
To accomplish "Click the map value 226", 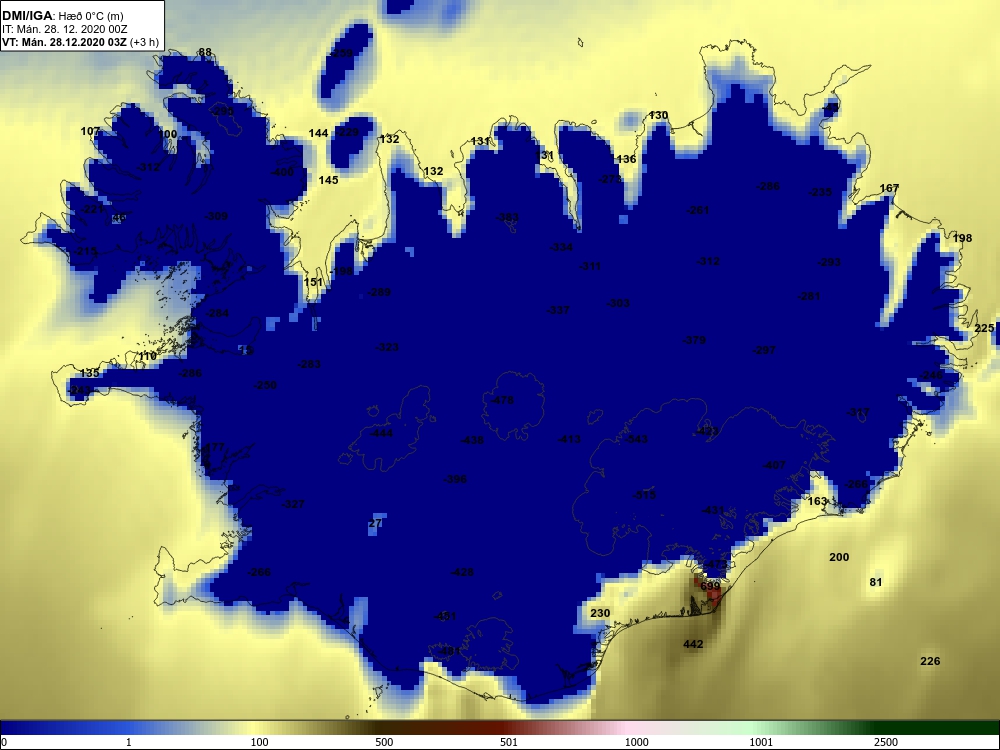I will pyautogui.click(x=930, y=661).
